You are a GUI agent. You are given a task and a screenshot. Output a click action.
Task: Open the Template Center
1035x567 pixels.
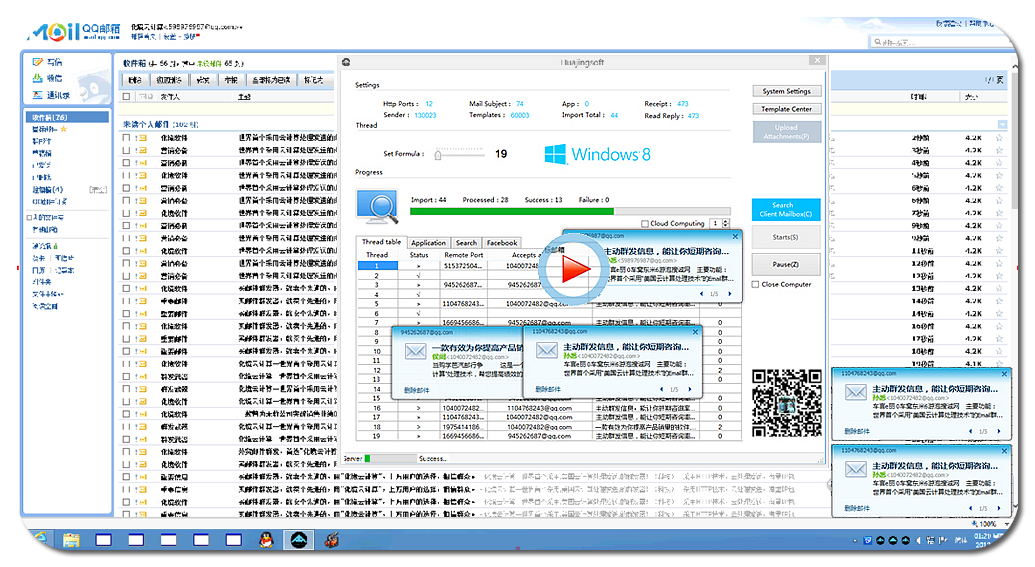coord(786,109)
